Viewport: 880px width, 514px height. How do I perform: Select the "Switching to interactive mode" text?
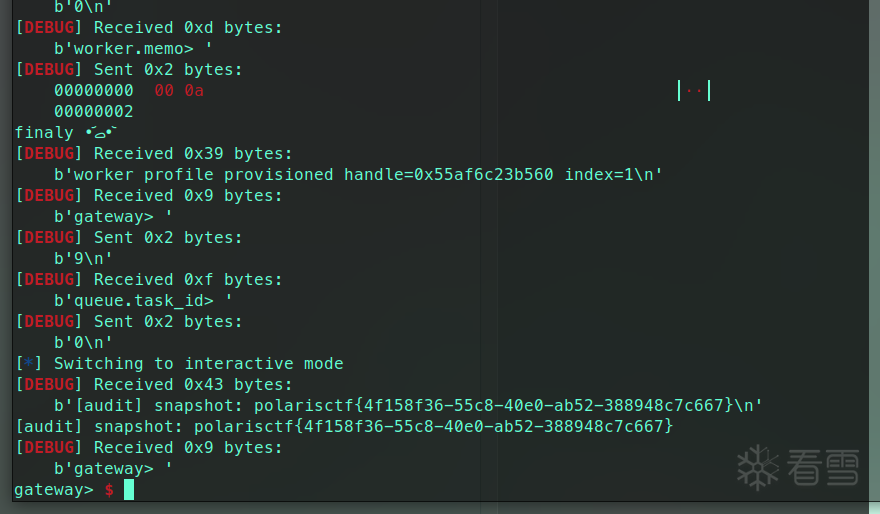[198, 363]
